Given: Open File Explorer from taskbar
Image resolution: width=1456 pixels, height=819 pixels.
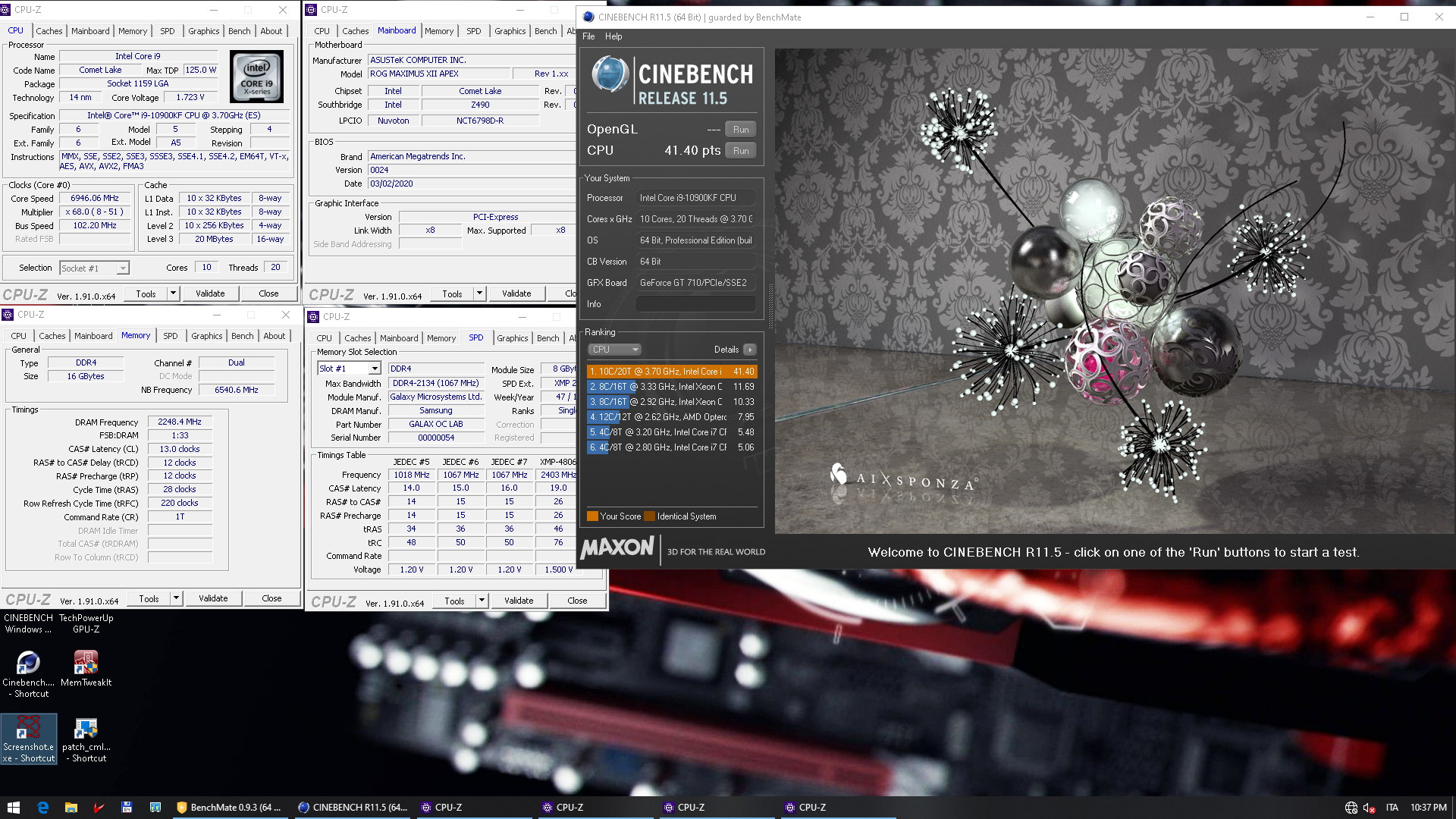Looking at the screenshot, I should click(x=71, y=808).
